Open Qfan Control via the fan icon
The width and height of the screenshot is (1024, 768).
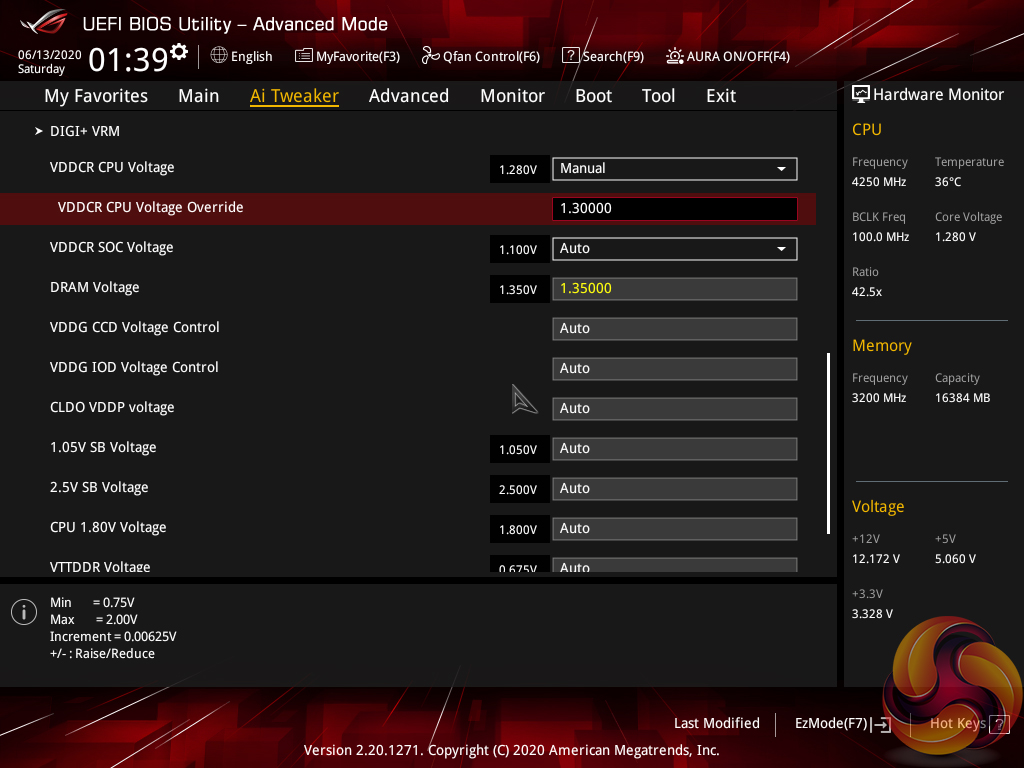430,56
